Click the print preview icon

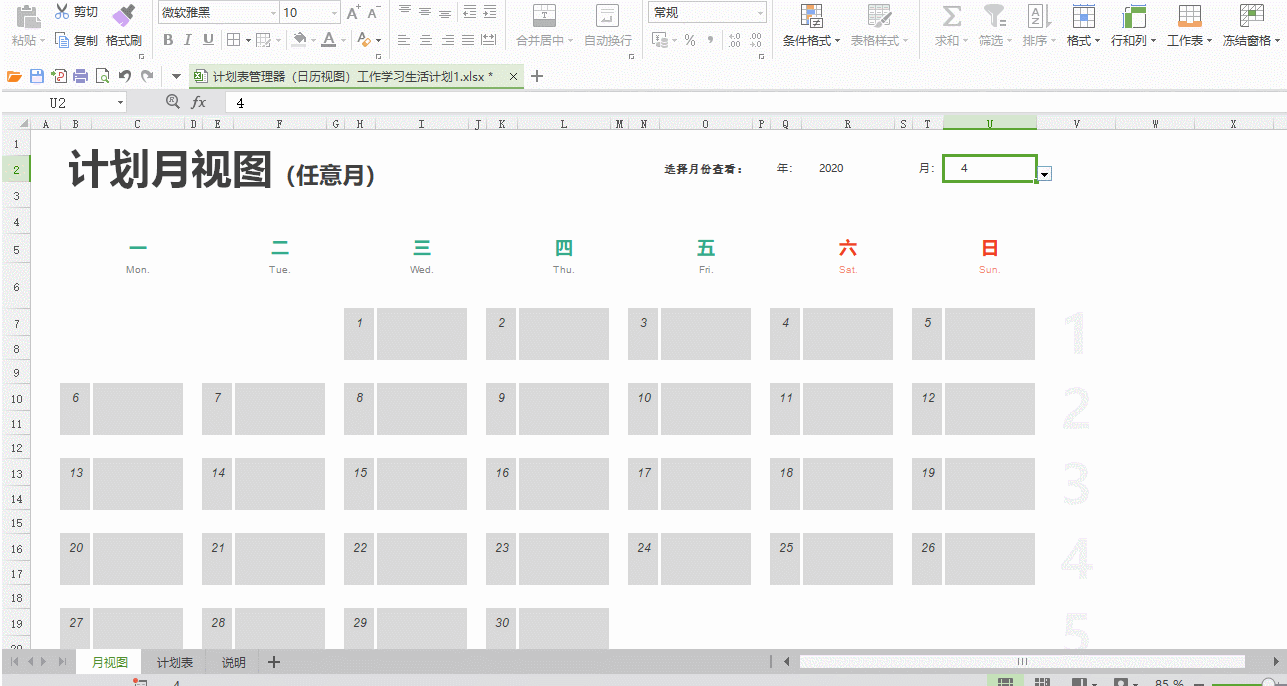[x=102, y=76]
